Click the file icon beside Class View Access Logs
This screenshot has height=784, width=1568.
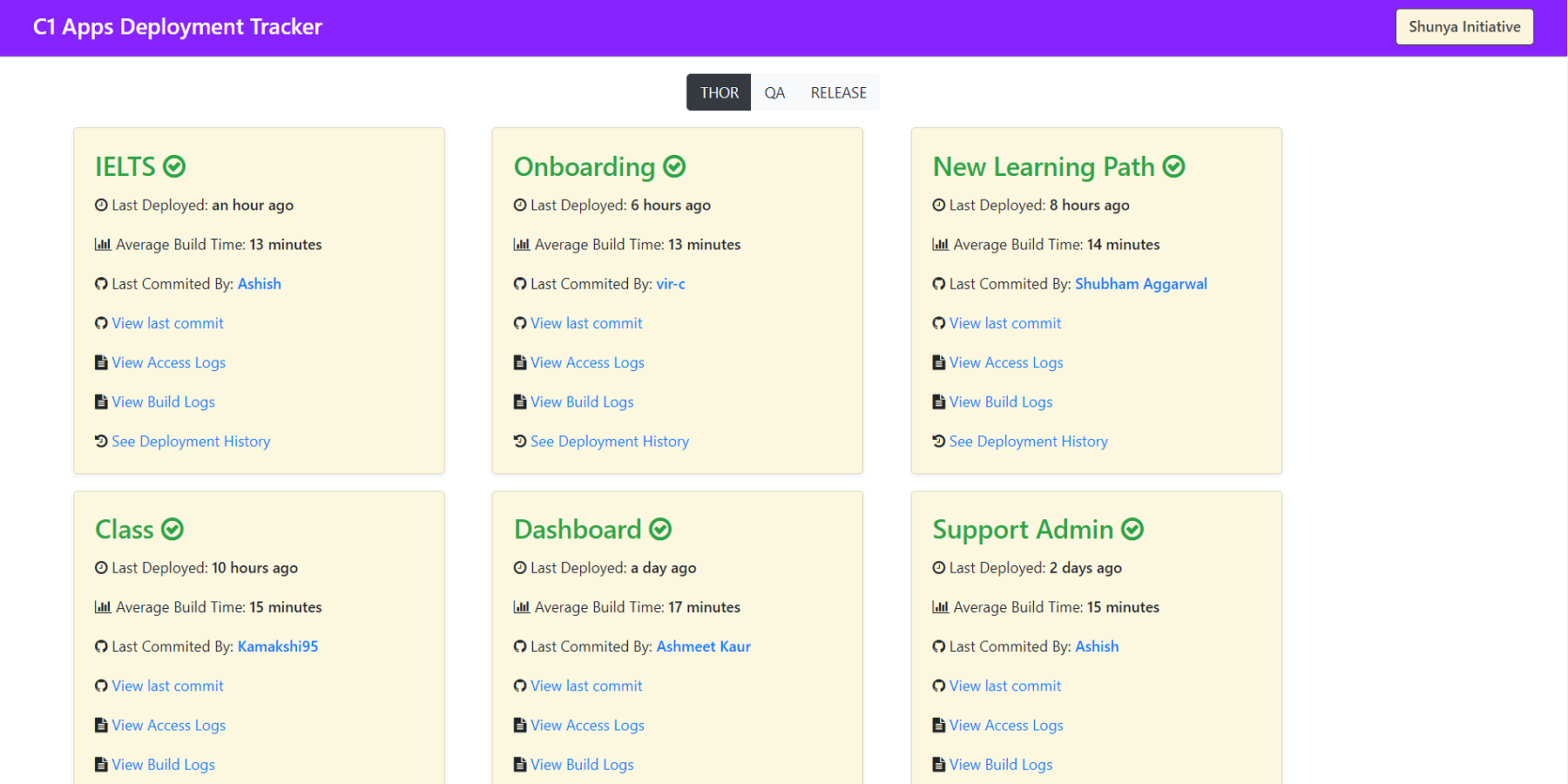pos(101,726)
